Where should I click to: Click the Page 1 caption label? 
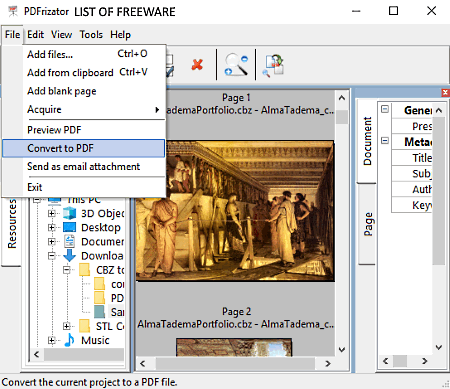click(x=236, y=98)
